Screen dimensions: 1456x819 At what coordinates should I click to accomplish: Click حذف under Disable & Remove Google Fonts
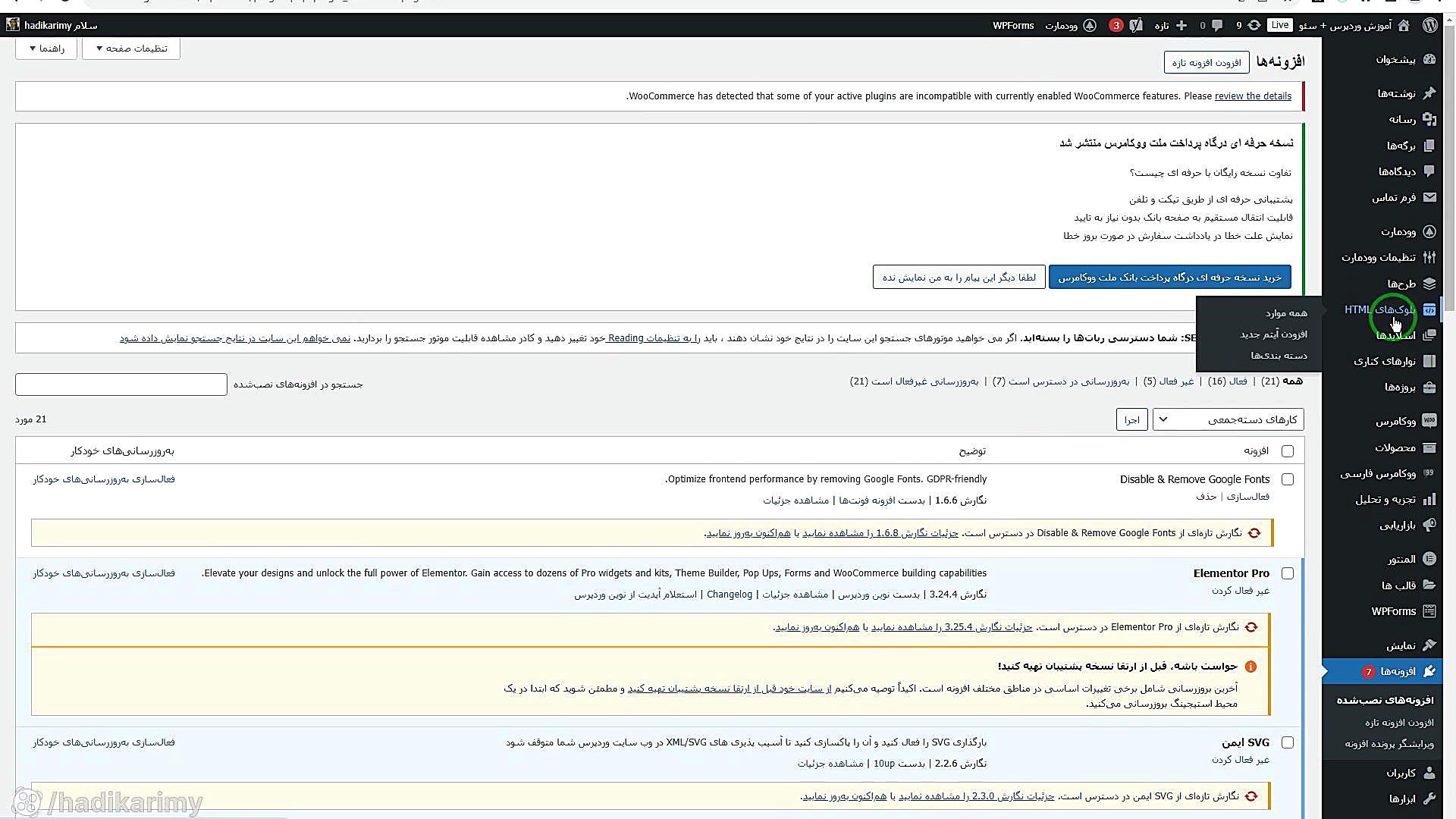click(x=1207, y=497)
